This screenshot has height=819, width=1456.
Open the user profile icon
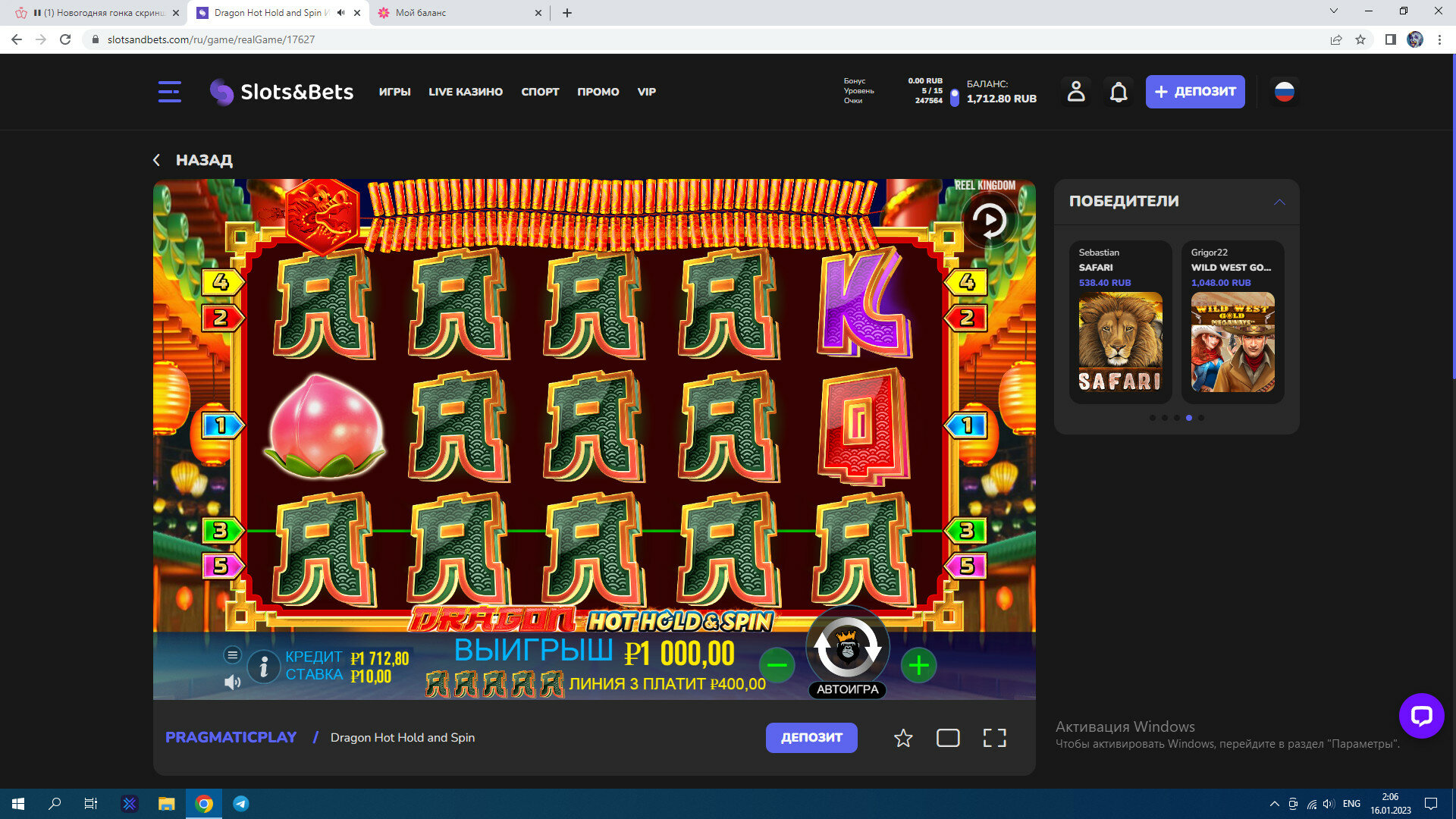(1075, 92)
